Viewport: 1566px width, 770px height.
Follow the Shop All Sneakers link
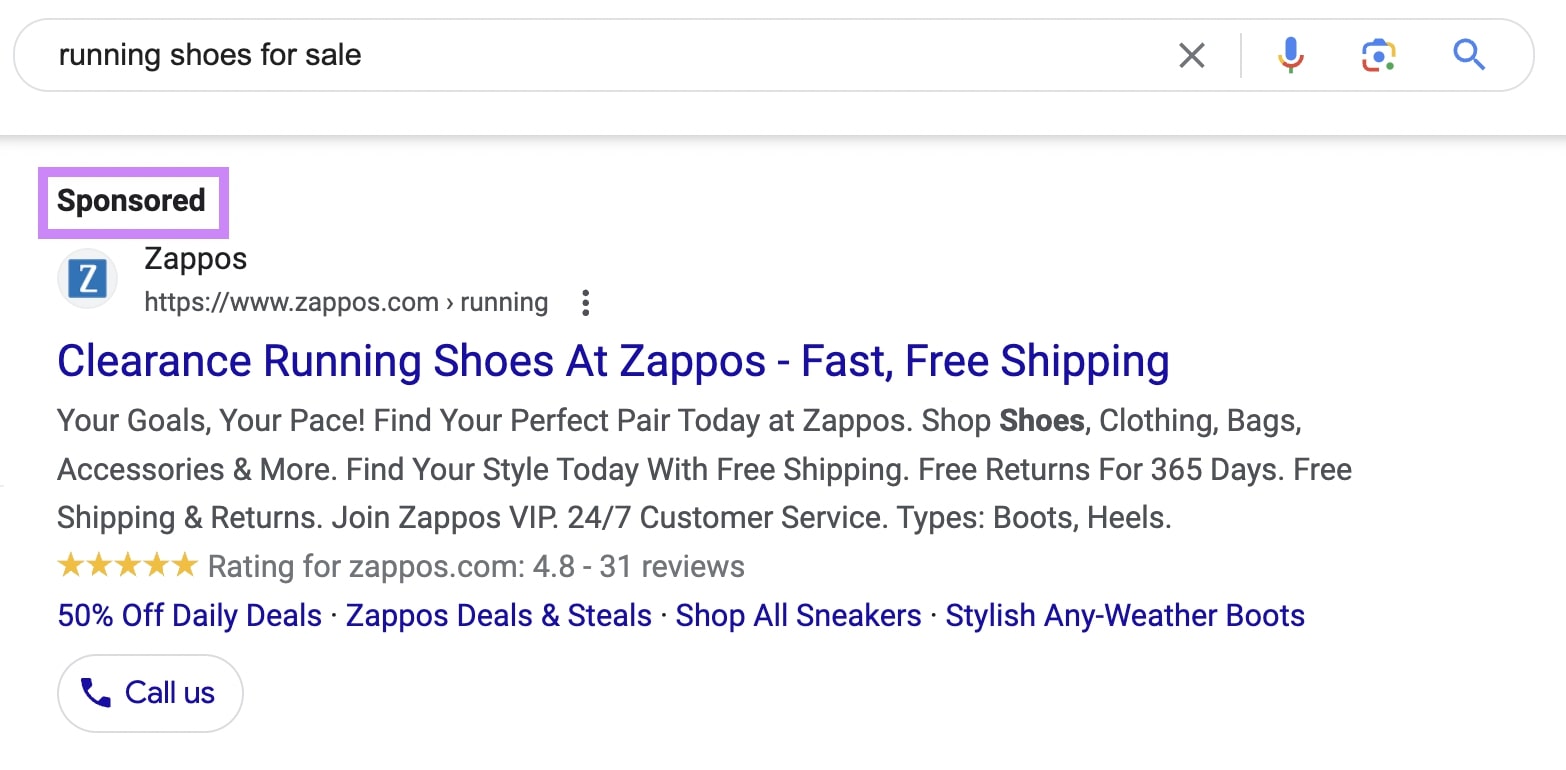point(797,615)
